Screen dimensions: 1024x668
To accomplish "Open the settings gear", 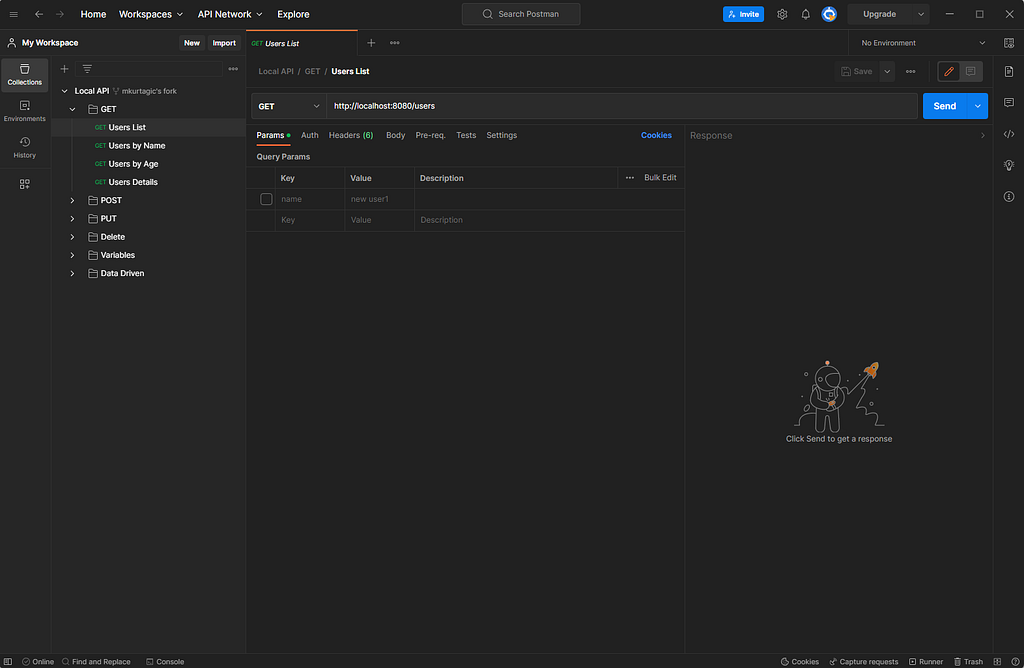I will (x=782, y=14).
